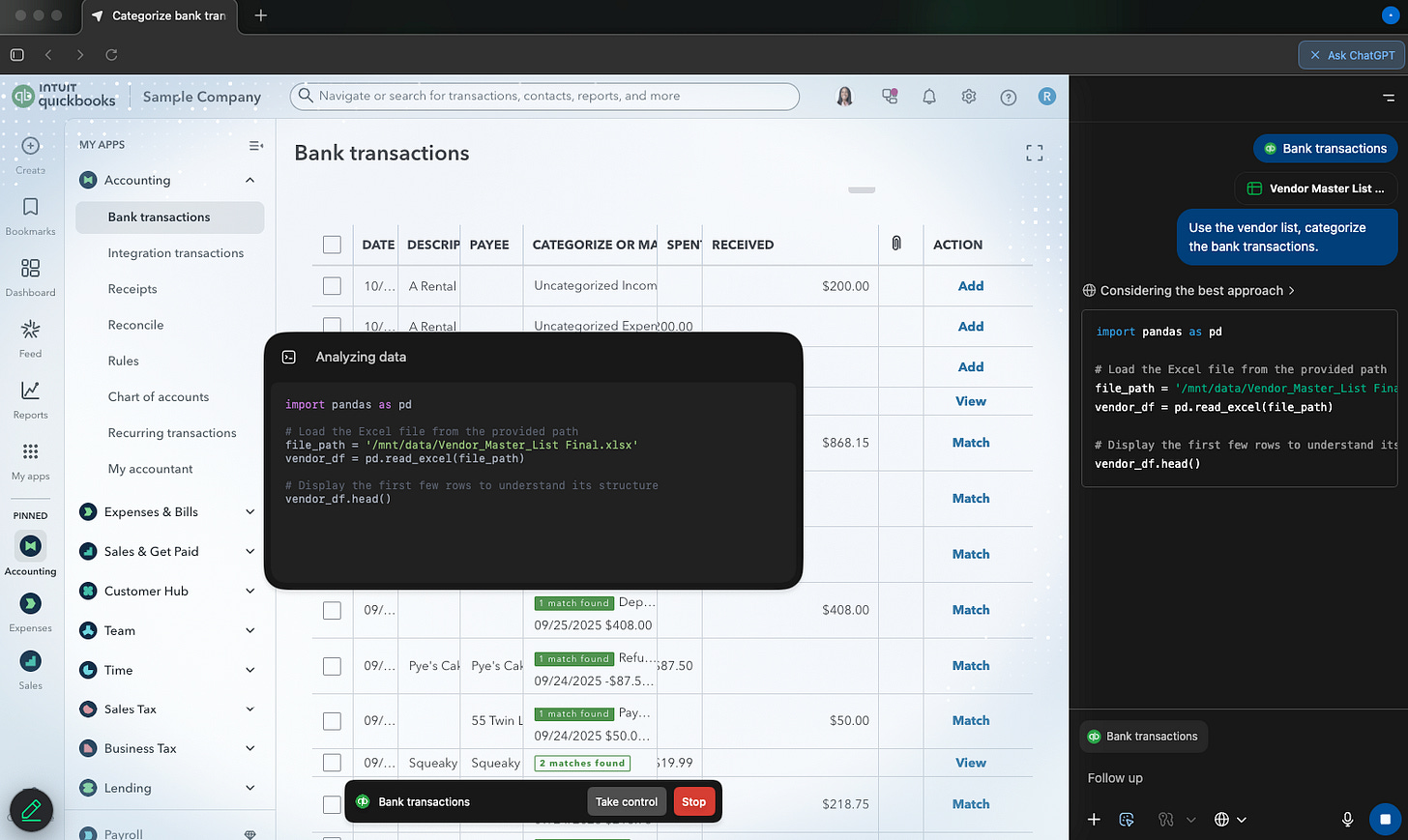Viewport: 1408px width, 840px height.
Task: Open the assistant woman avatar icon
Action: pos(845,97)
